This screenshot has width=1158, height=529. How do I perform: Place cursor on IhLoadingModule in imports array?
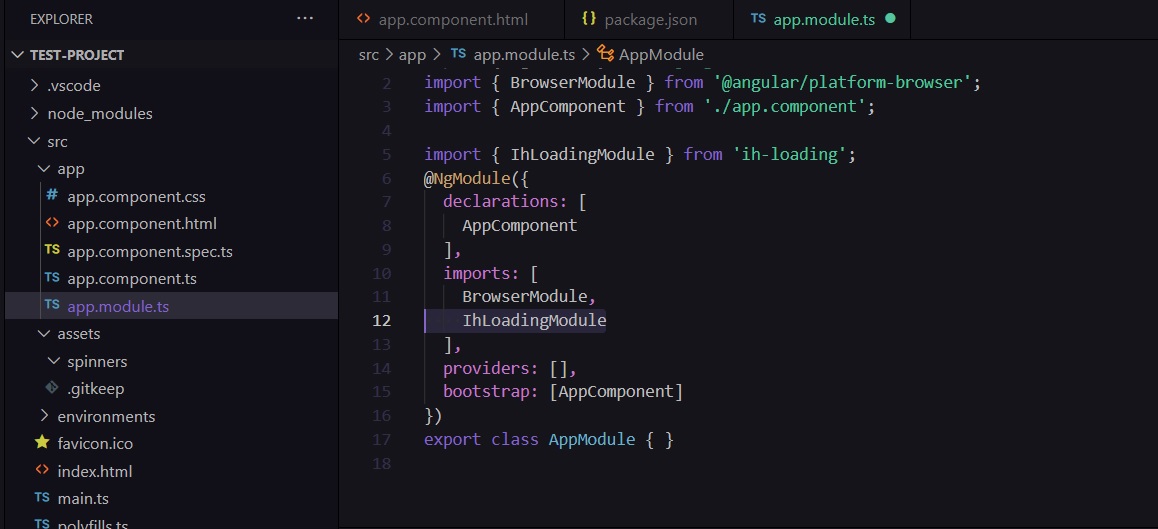point(534,320)
